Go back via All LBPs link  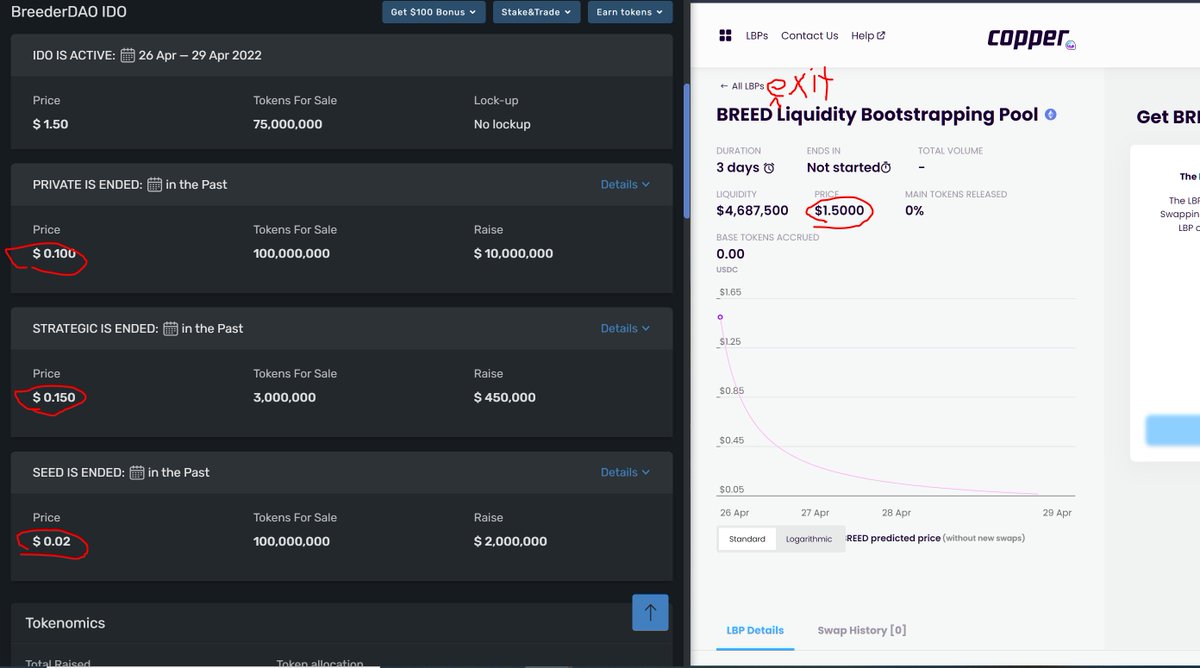pyautogui.click(x=742, y=87)
